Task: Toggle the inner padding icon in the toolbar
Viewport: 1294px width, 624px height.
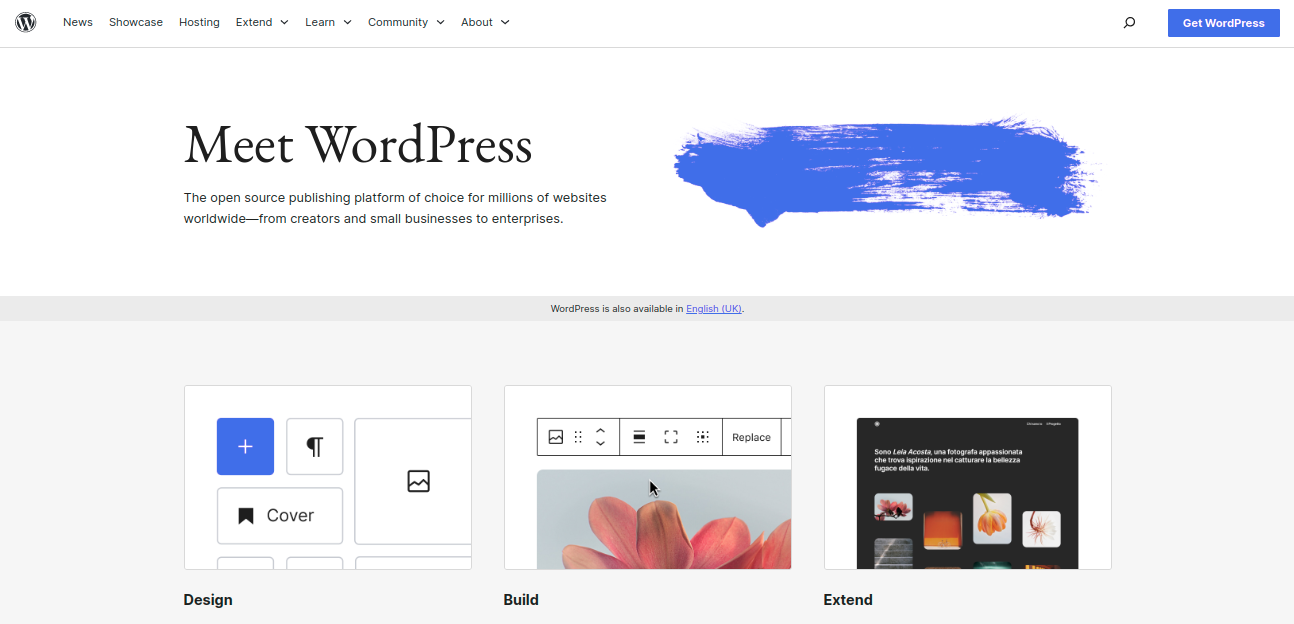Action: [x=703, y=437]
